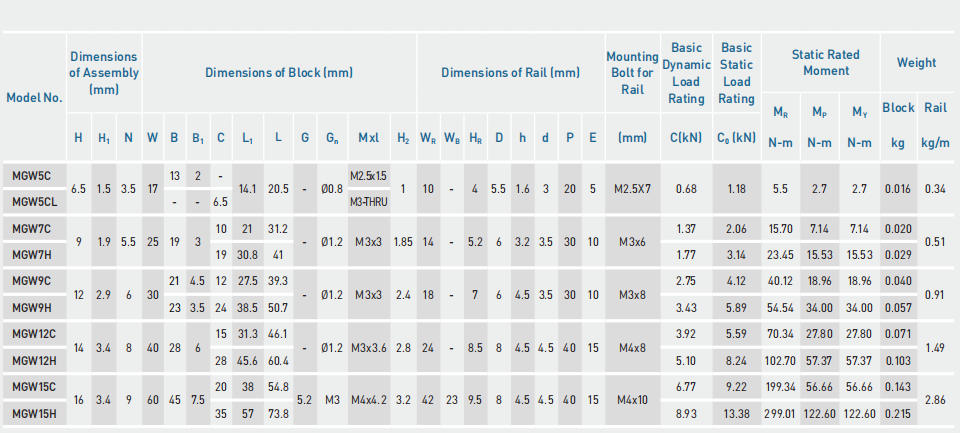Click the Dimensions of Rail header
Viewport: 960px width, 433px height.
tap(510, 73)
